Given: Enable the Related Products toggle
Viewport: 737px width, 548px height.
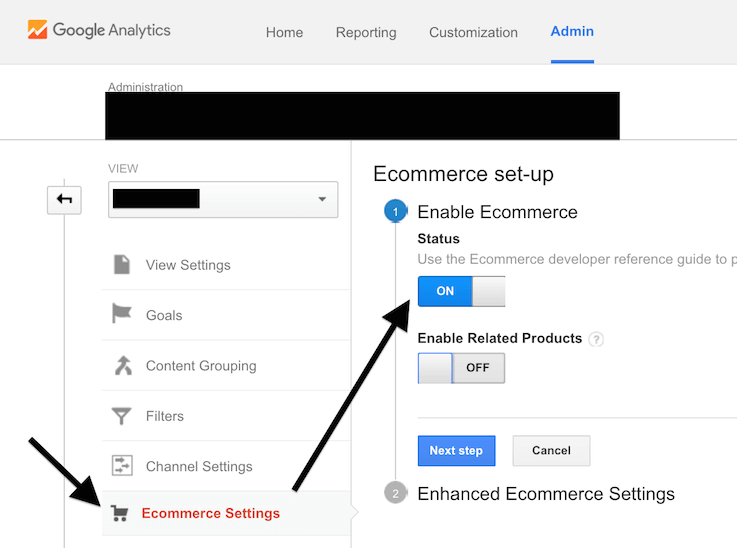Looking at the screenshot, I should click(x=462, y=368).
